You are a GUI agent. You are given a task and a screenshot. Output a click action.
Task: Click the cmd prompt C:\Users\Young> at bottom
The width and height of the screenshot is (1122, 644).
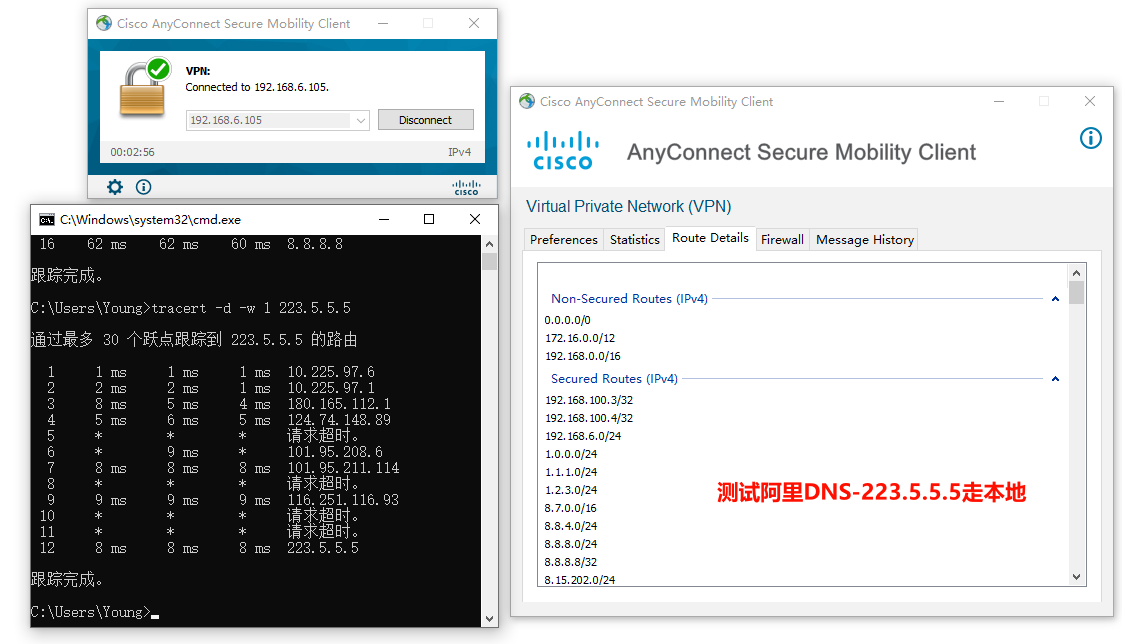91,612
